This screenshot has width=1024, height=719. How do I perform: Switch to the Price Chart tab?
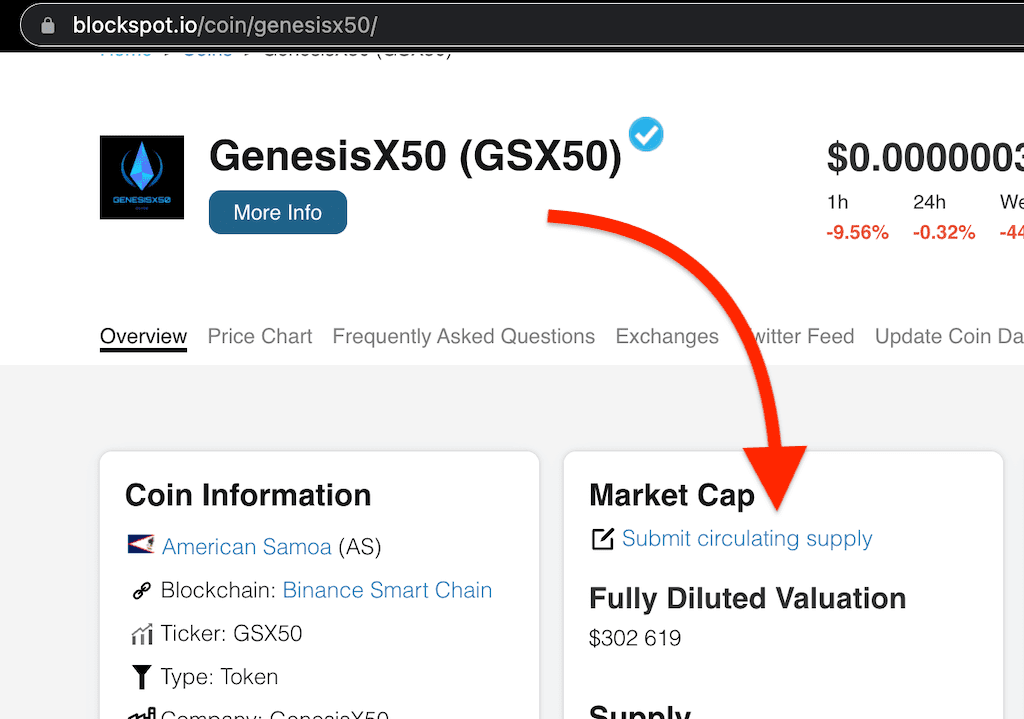[260, 336]
